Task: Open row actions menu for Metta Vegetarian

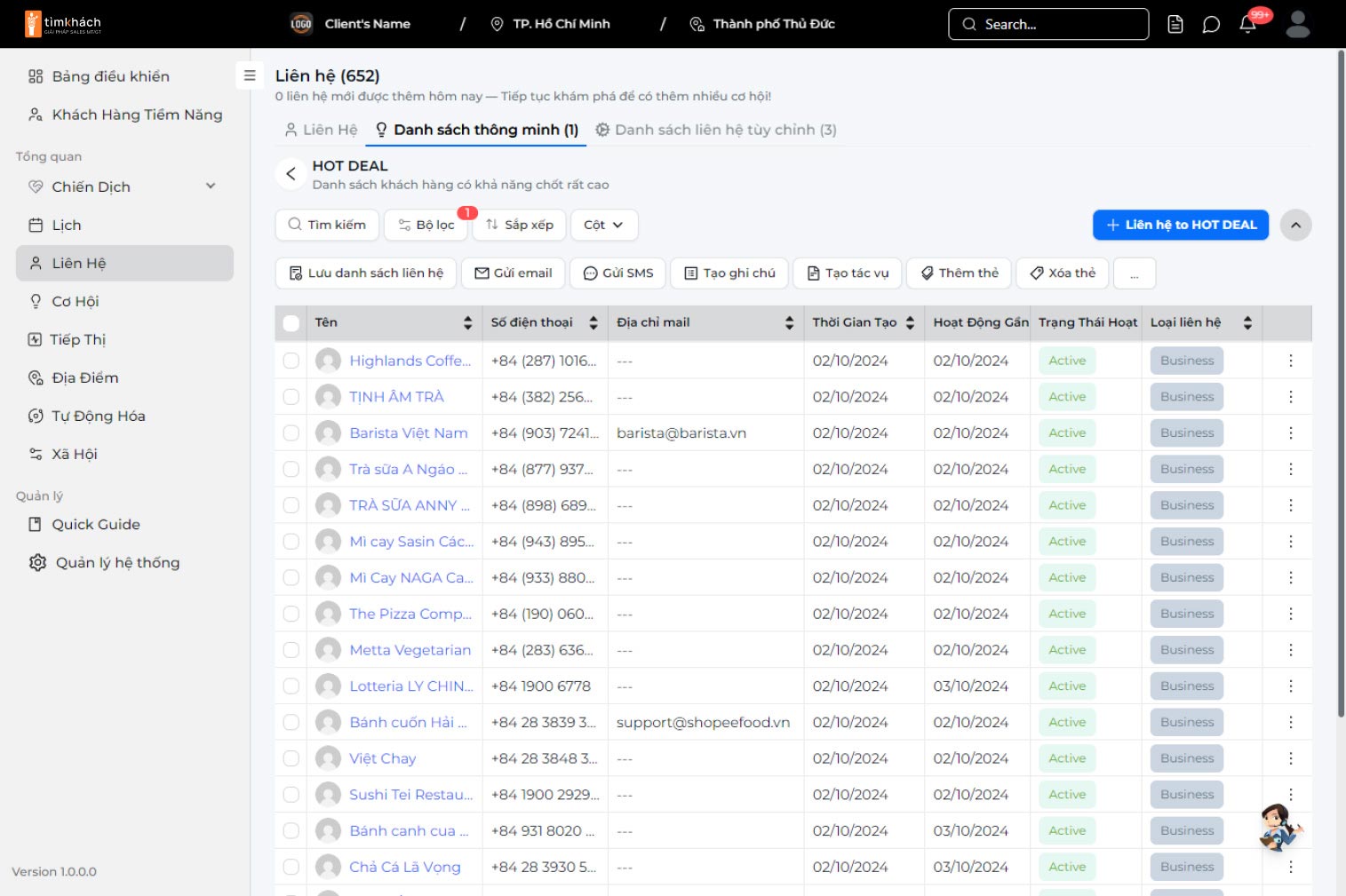Action: (x=1291, y=650)
